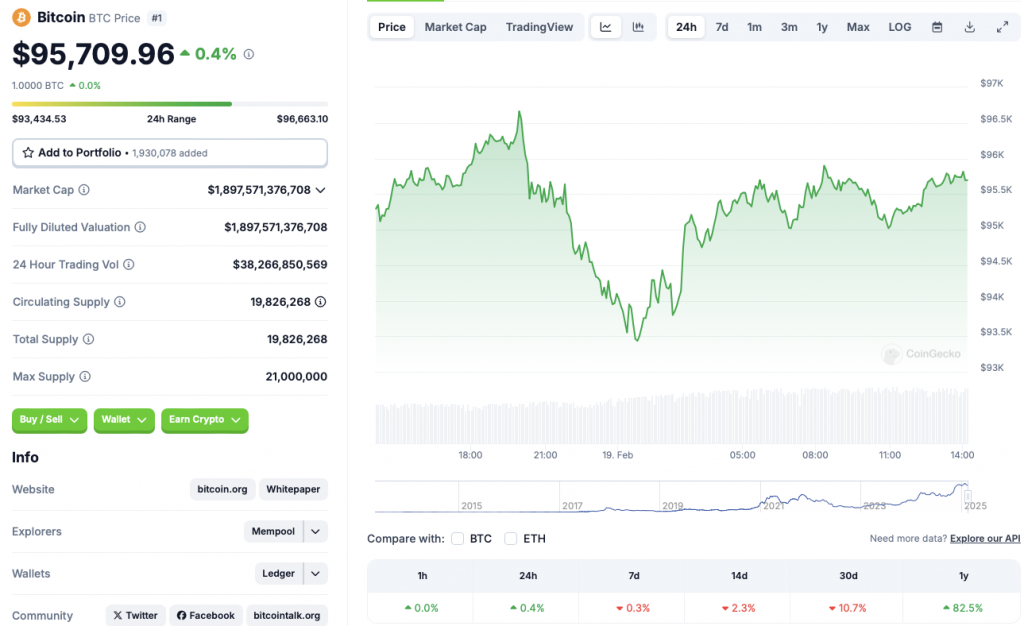Click the 7d 0.3% performance cell
This screenshot has height=626, width=1024.
[x=633, y=608]
